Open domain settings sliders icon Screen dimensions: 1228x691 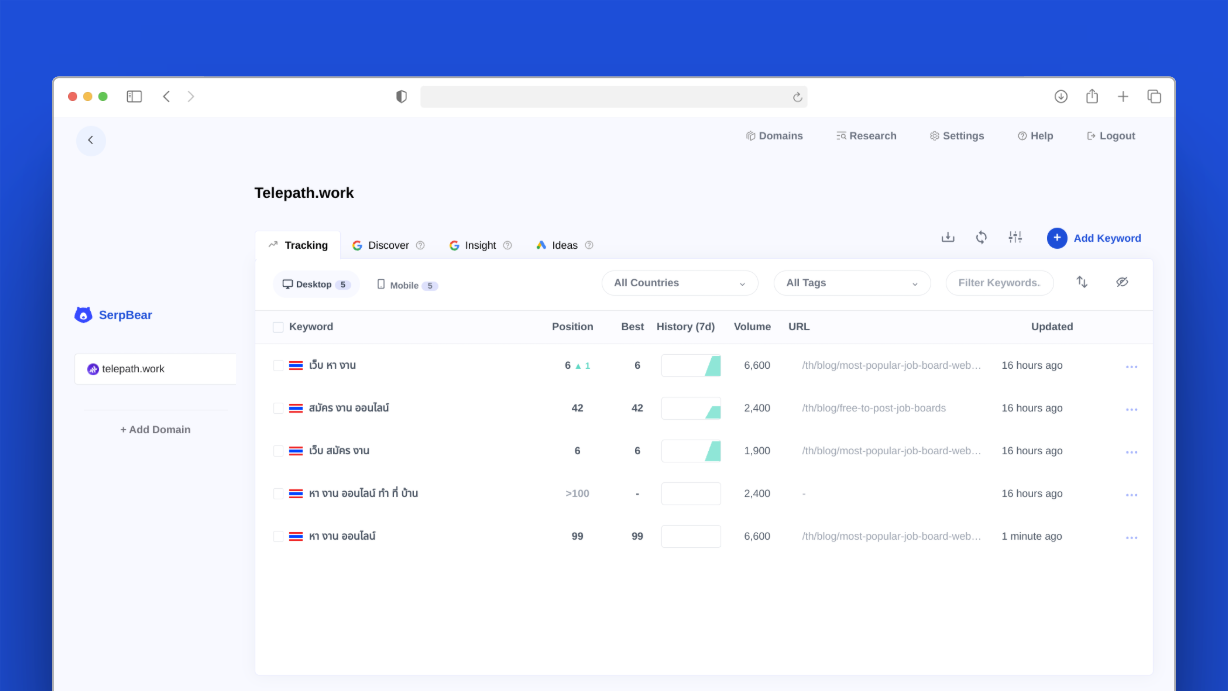[1015, 237]
